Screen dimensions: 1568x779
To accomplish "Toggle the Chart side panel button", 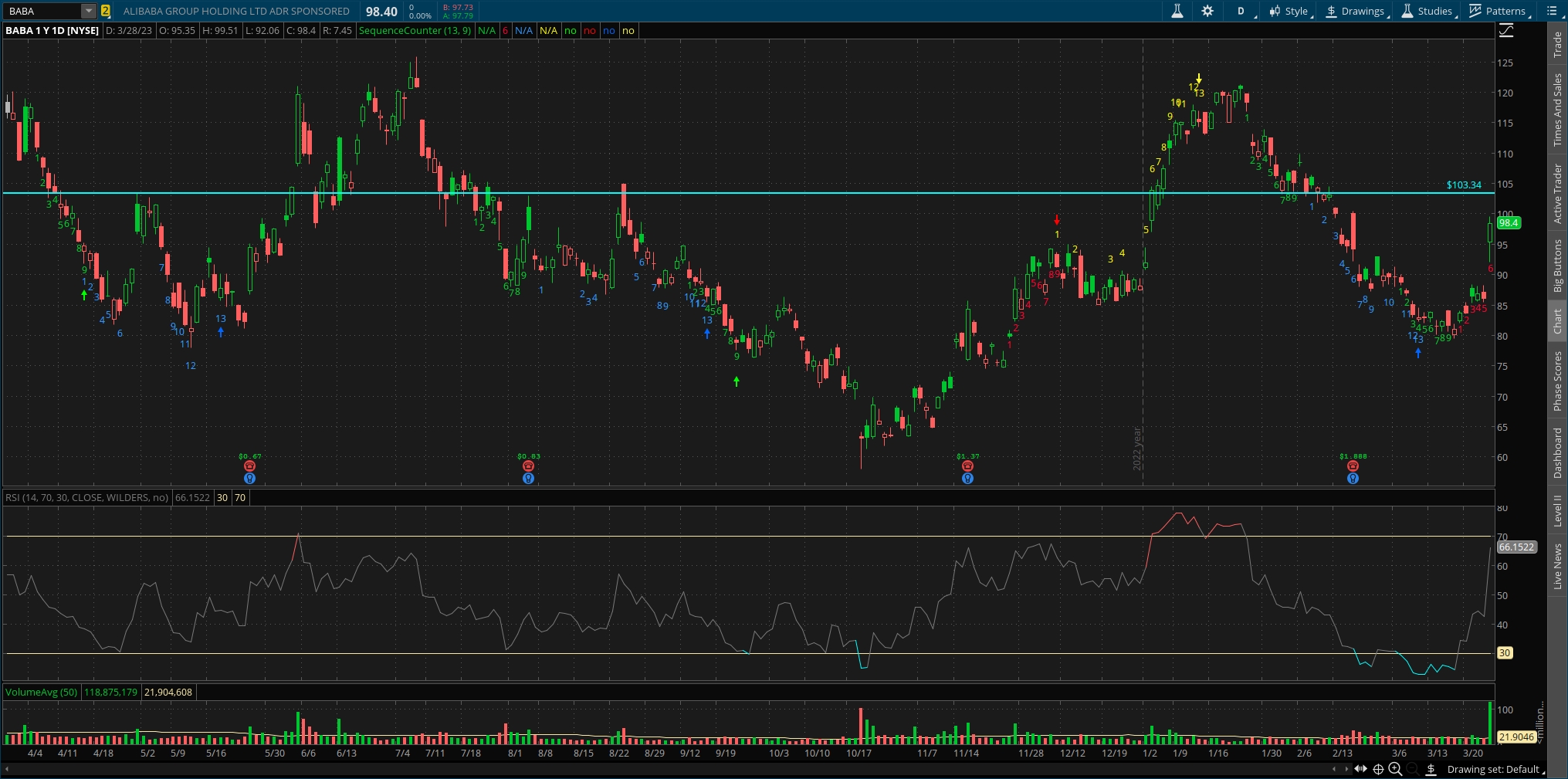I will 1558,321.
